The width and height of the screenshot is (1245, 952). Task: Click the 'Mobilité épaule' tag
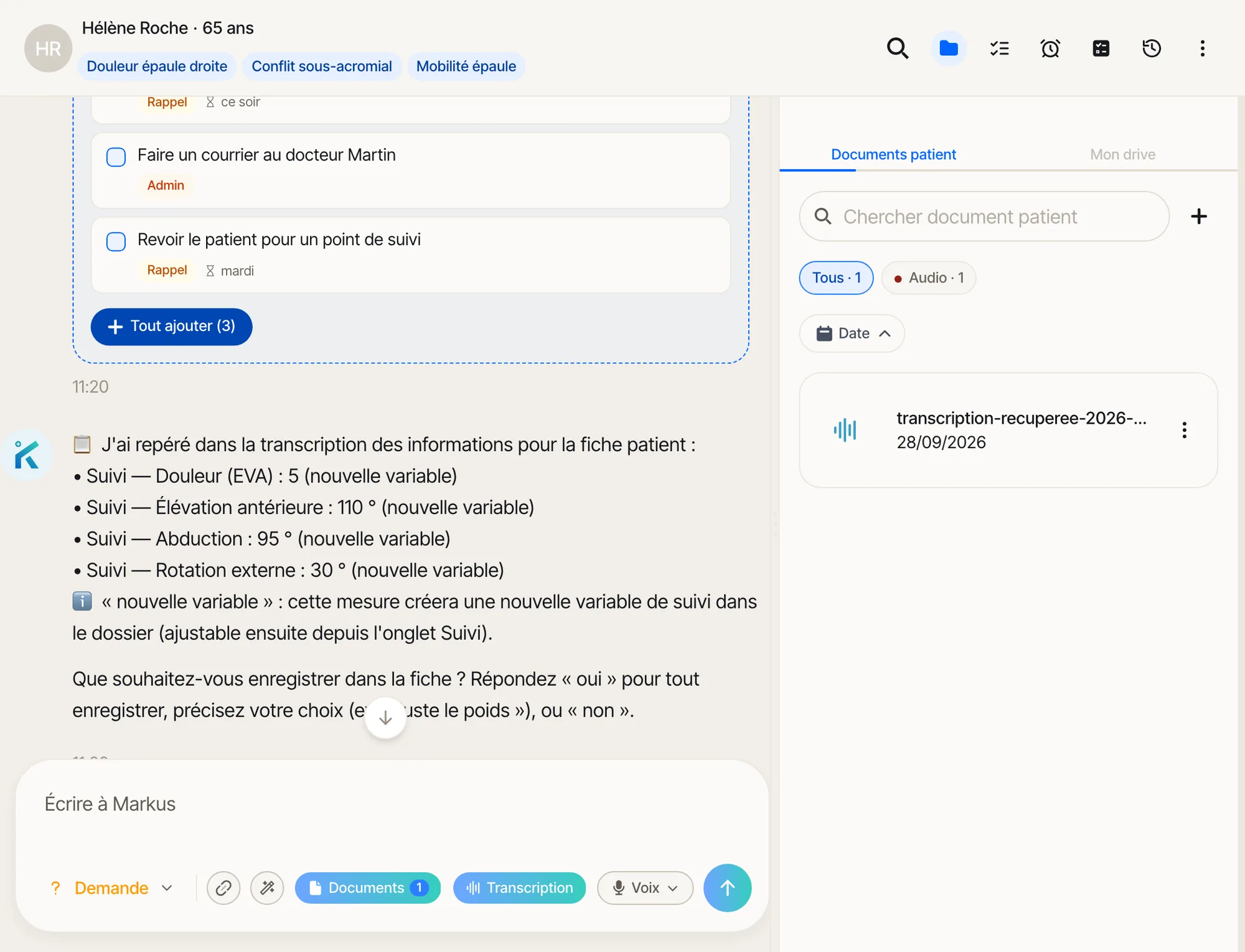pos(466,66)
